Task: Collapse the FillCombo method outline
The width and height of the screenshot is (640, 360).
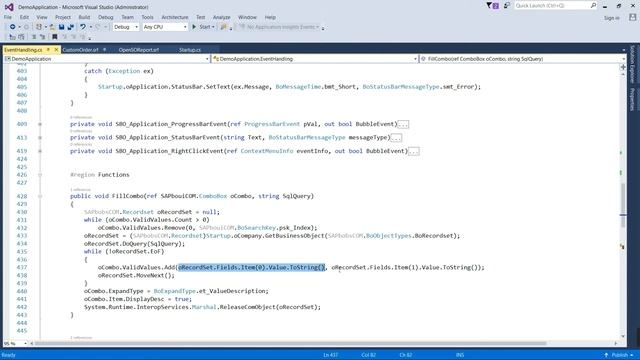Action: [40, 196]
